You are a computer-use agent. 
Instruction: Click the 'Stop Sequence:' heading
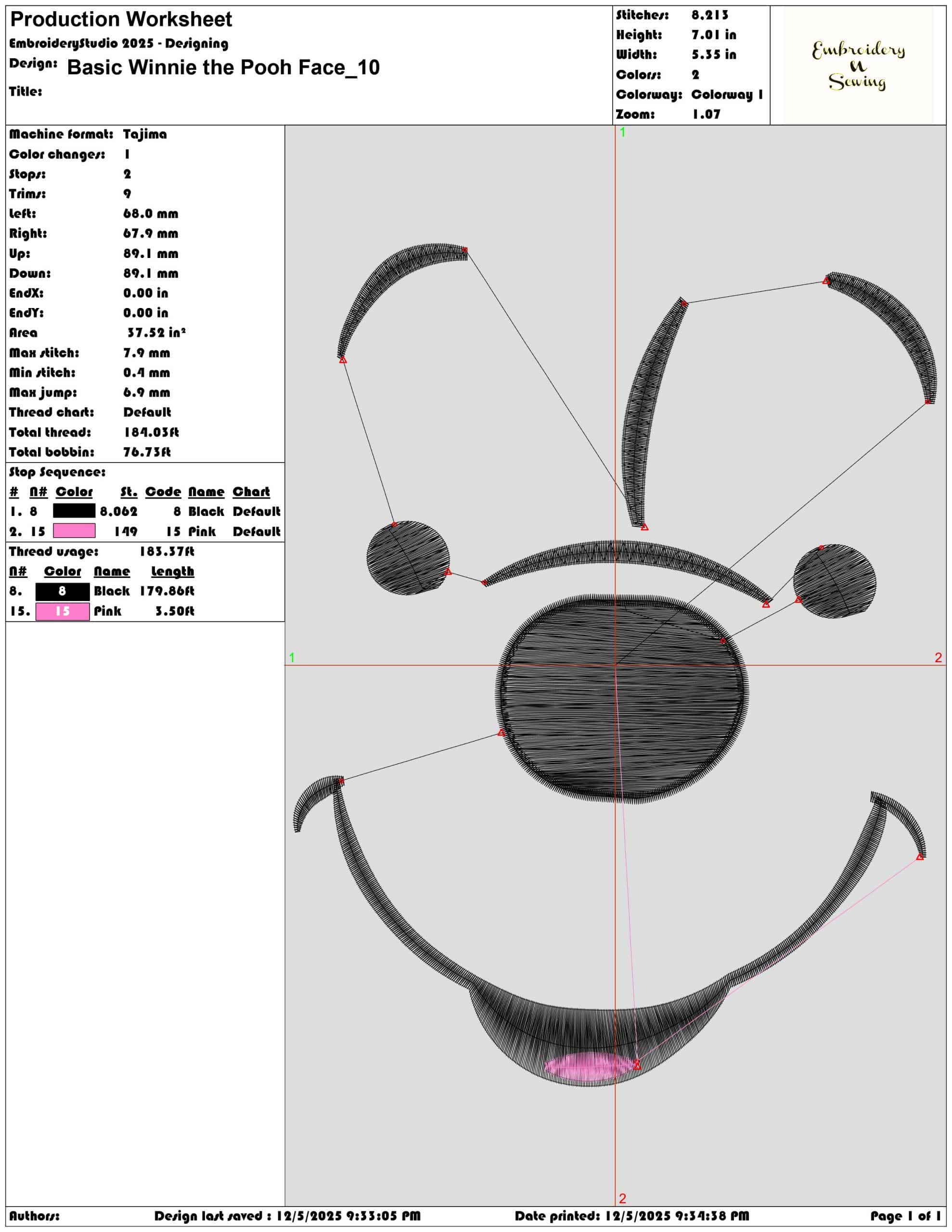(57, 472)
